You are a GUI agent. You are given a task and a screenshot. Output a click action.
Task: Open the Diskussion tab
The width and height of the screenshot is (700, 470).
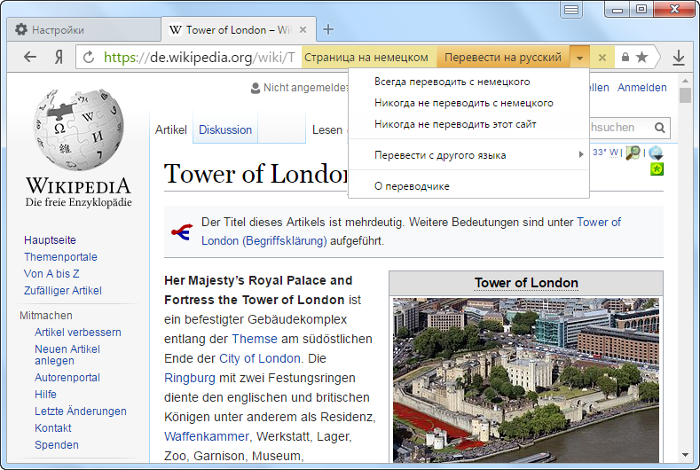[225, 130]
